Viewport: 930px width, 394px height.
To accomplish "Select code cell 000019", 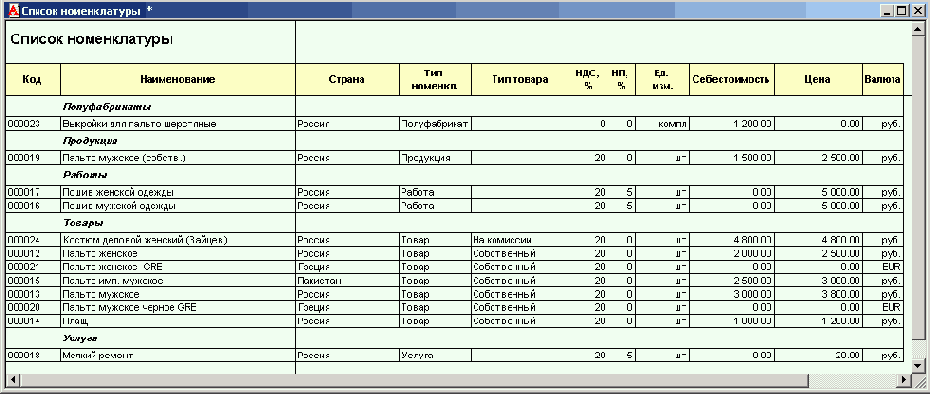I will coord(33,158).
